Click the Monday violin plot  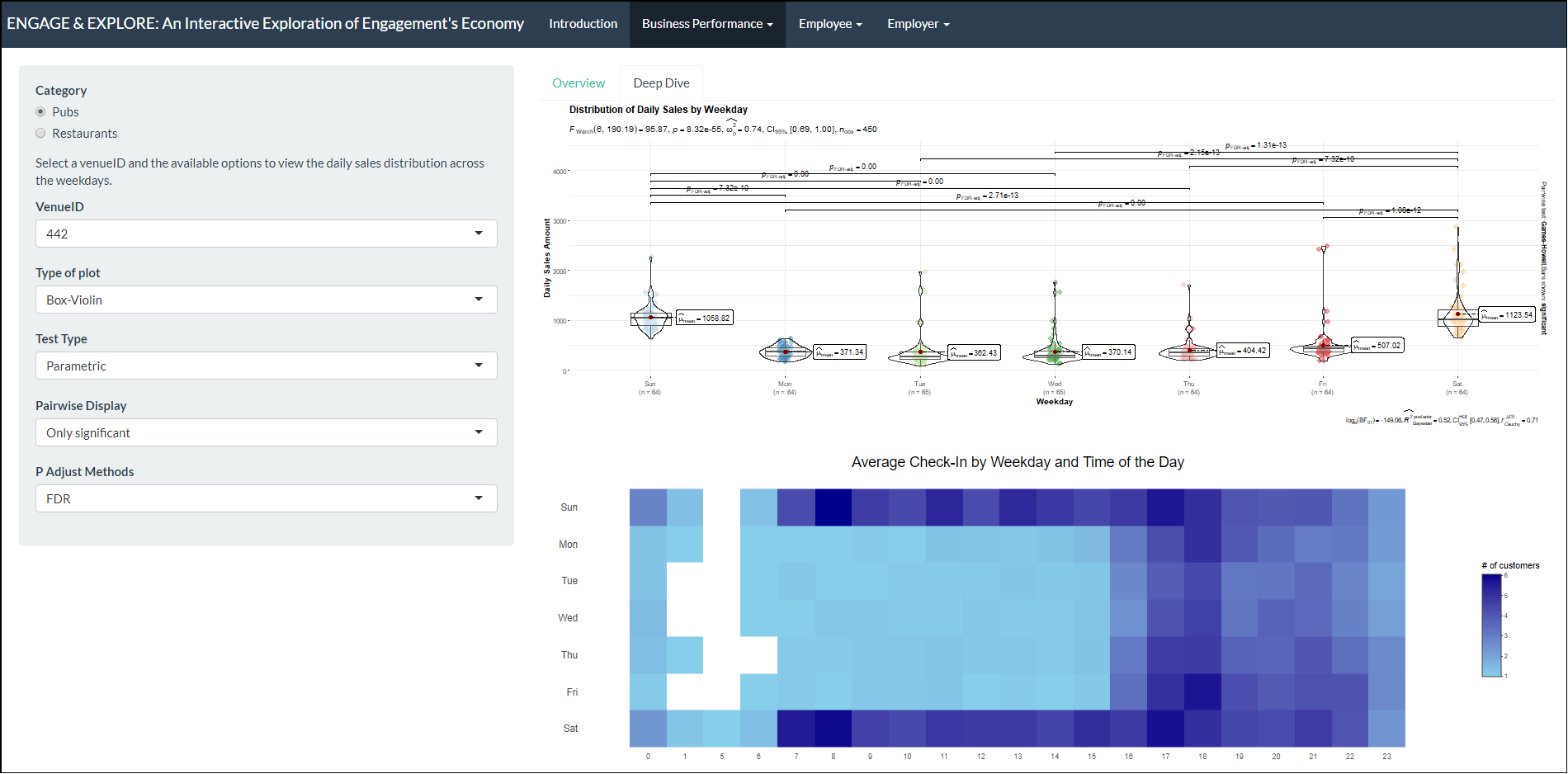click(x=785, y=352)
